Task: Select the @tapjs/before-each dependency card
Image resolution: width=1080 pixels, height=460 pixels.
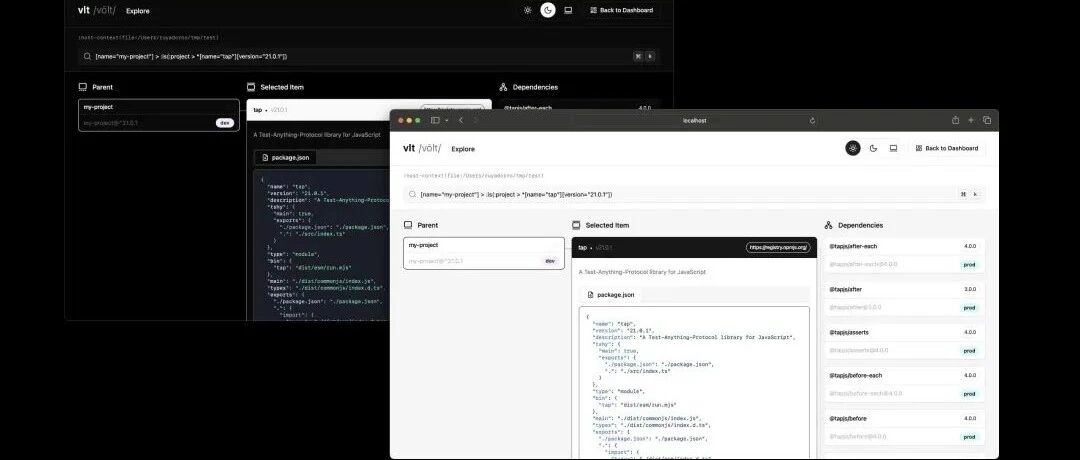Action: coord(904,384)
